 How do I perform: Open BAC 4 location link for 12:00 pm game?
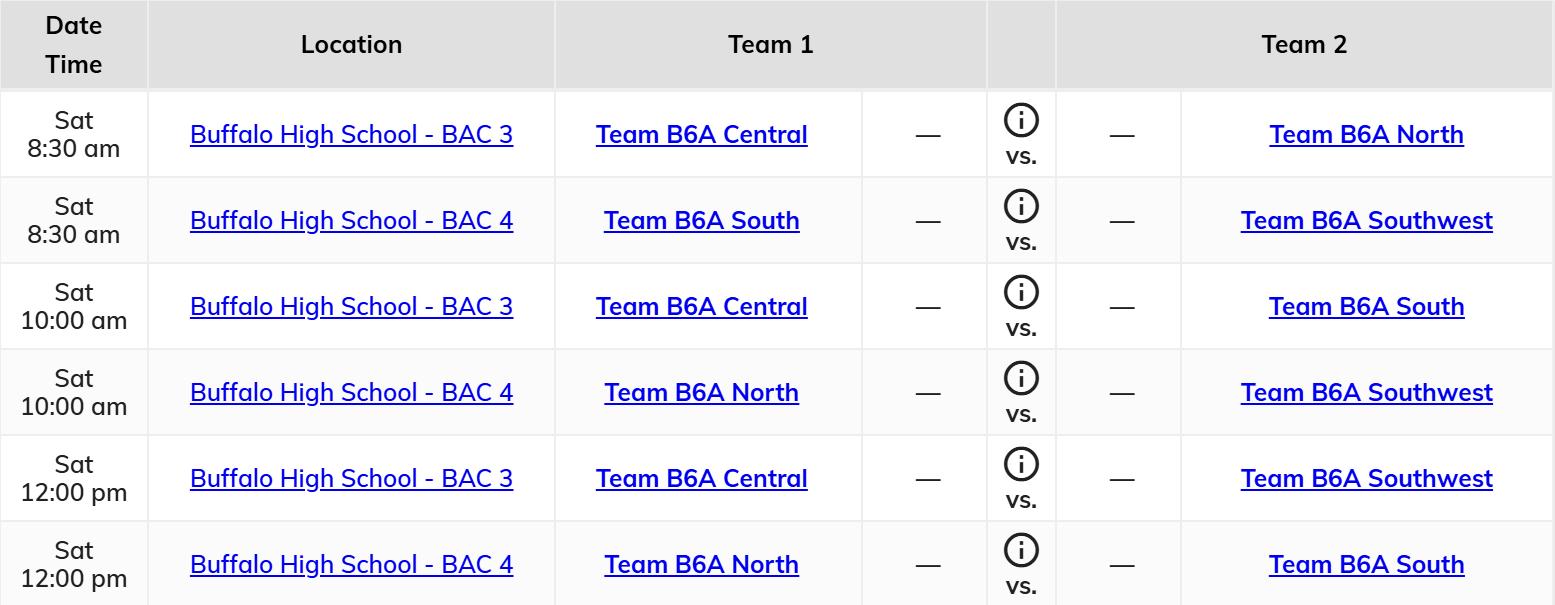351,564
